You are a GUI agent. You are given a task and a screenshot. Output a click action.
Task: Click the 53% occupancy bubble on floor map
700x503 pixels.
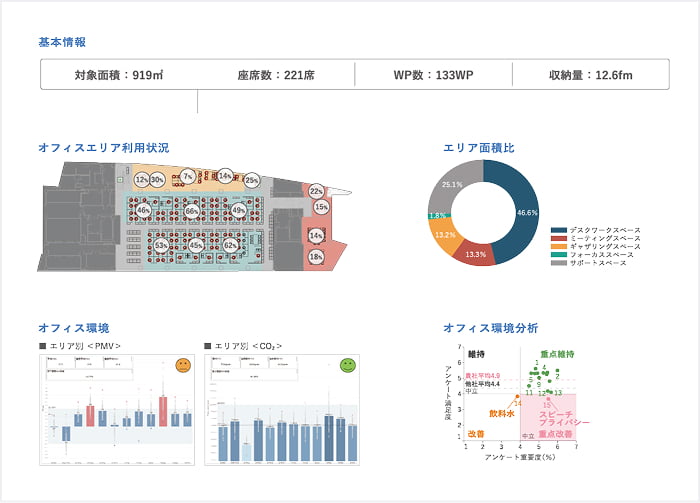(x=161, y=245)
